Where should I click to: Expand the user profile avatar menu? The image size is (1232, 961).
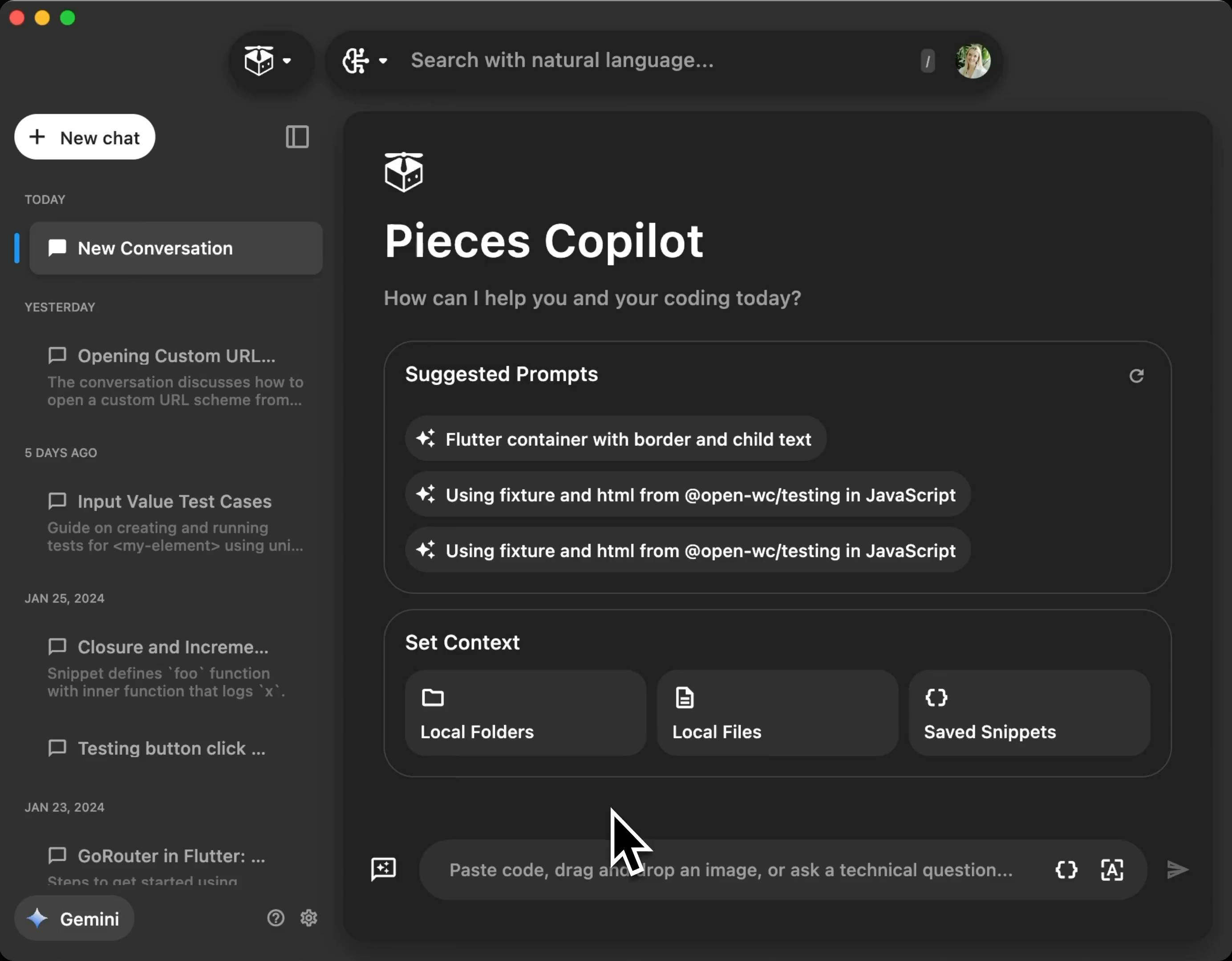pos(972,60)
